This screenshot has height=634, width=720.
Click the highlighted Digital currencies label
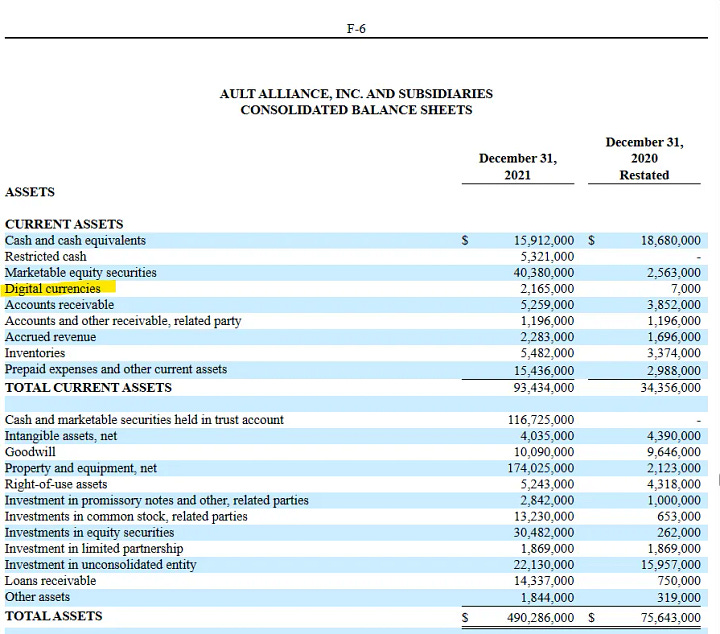pyautogui.click(x=53, y=289)
